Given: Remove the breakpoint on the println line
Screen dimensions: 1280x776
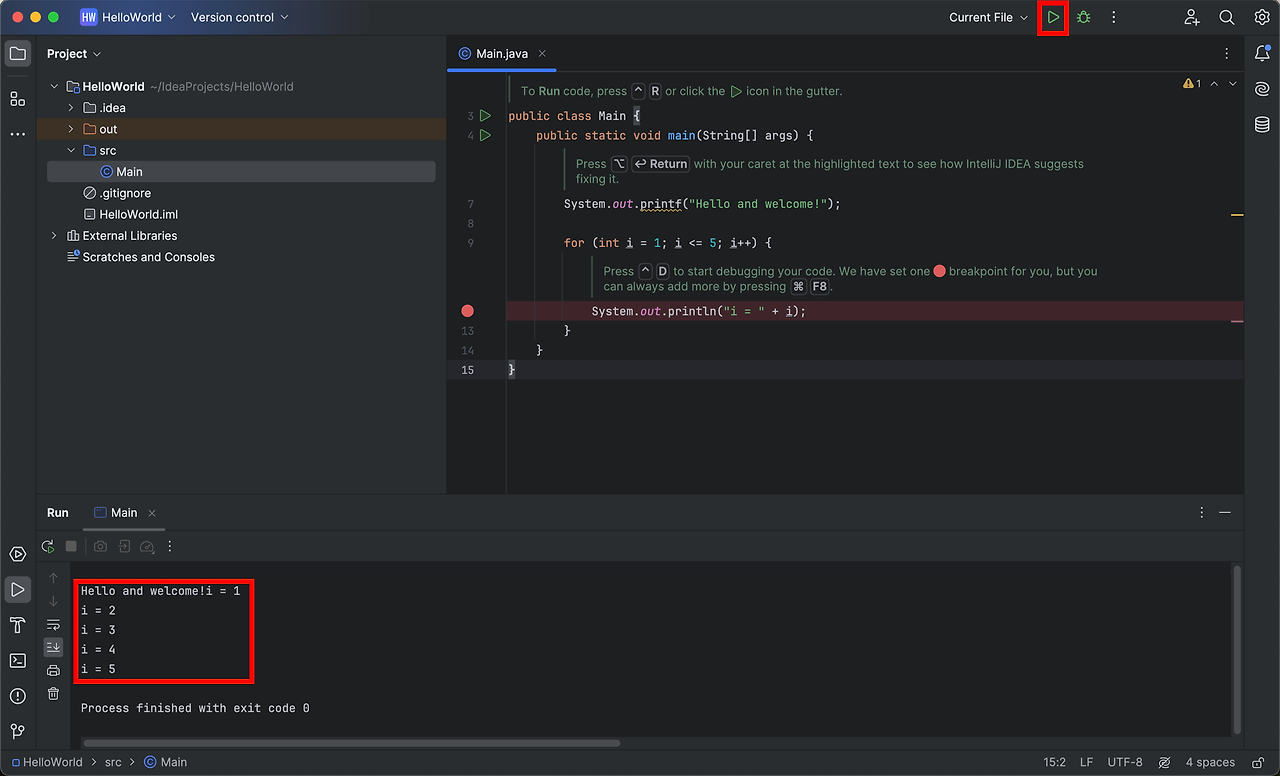Looking at the screenshot, I should pyautogui.click(x=467, y=311).
